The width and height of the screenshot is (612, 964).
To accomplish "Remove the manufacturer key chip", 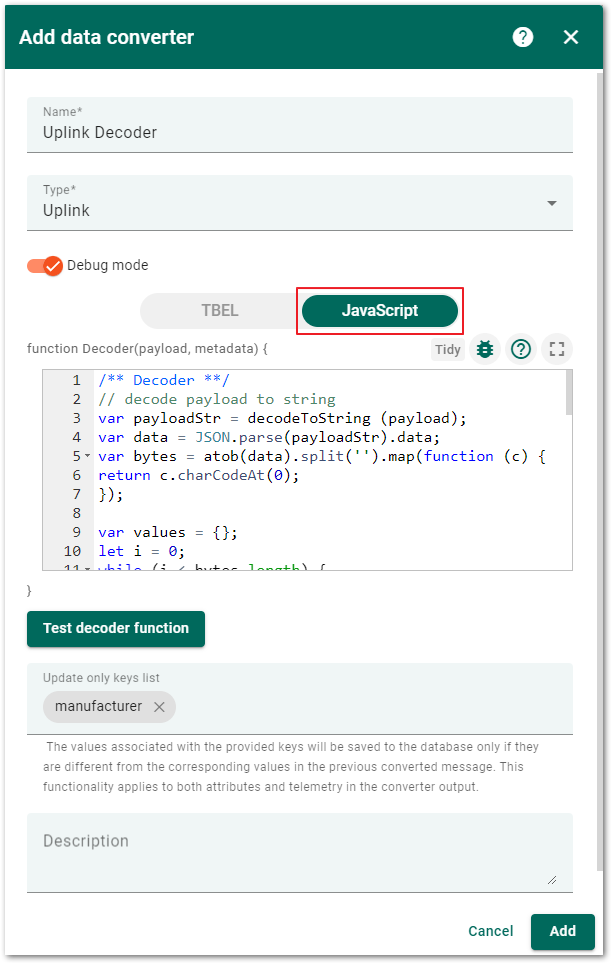I will [x=159, y=707].
